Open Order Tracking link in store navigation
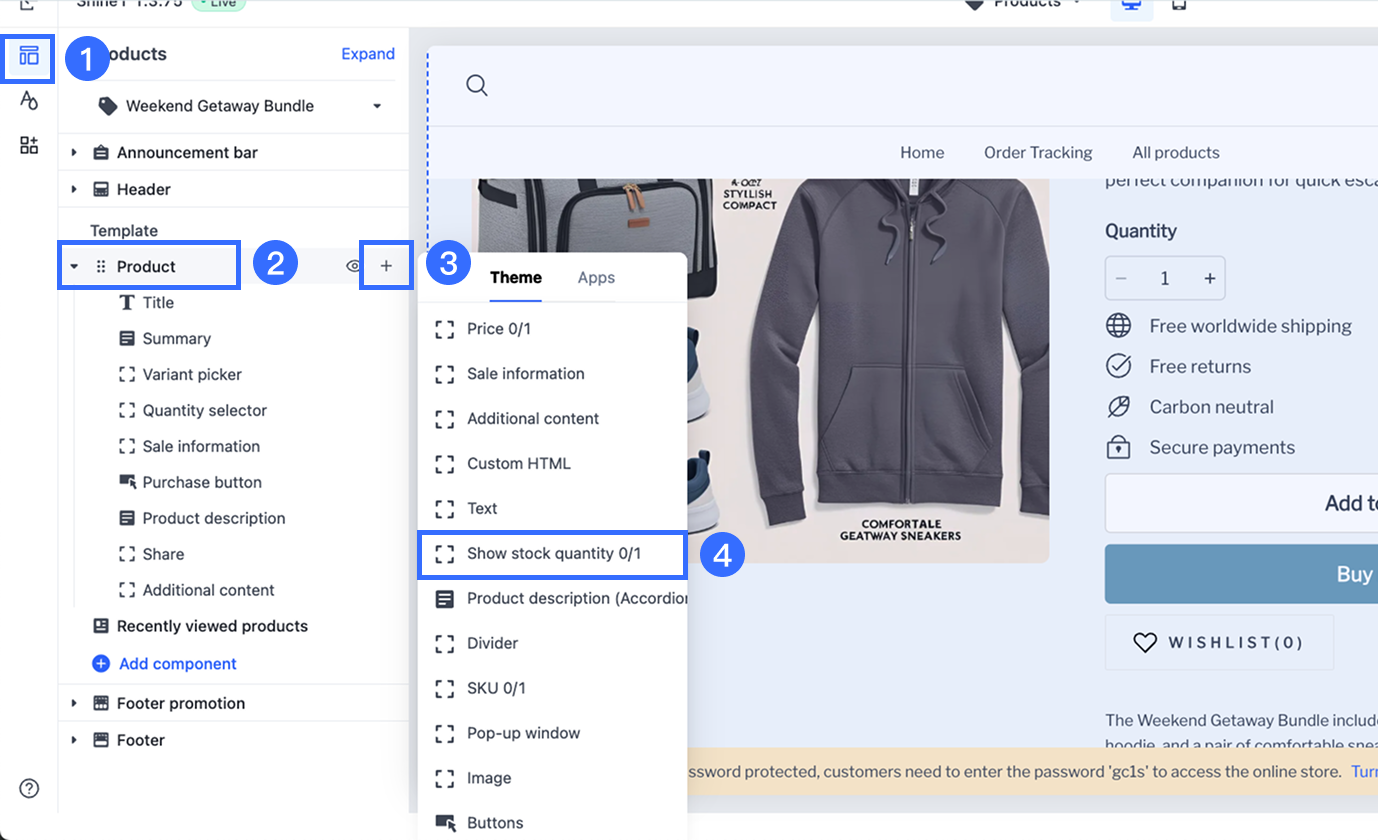This screenshot has height=840, width=1378. pos(1038,153)
